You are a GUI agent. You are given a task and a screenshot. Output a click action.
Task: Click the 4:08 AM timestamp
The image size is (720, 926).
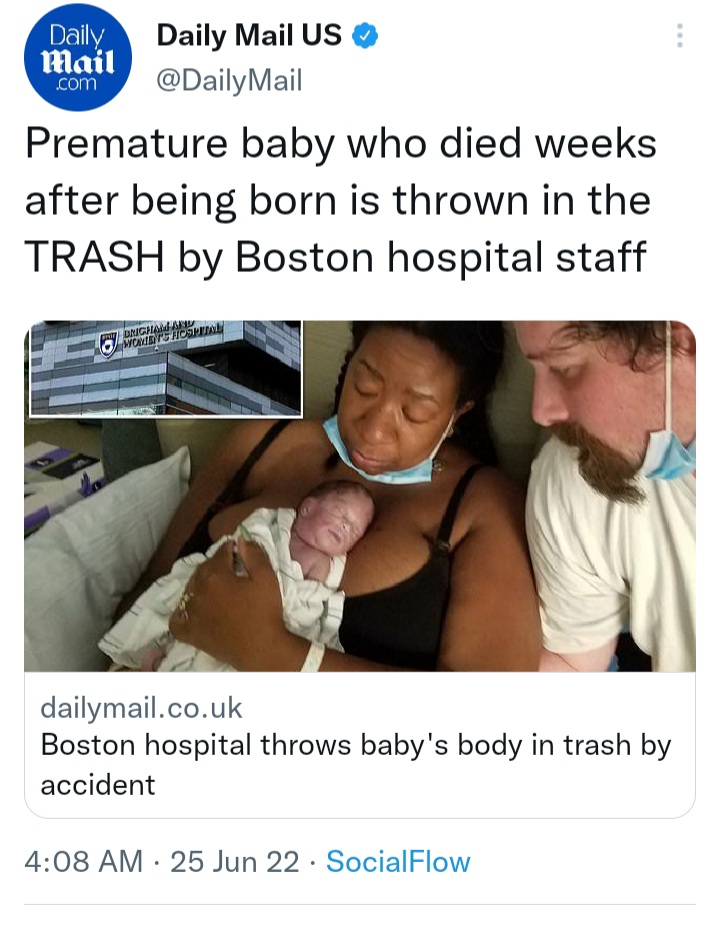84,861
